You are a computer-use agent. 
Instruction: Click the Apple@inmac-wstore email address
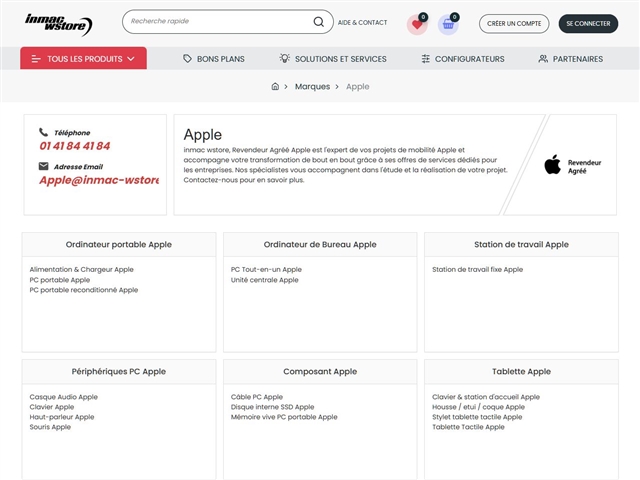pos(99,180)
